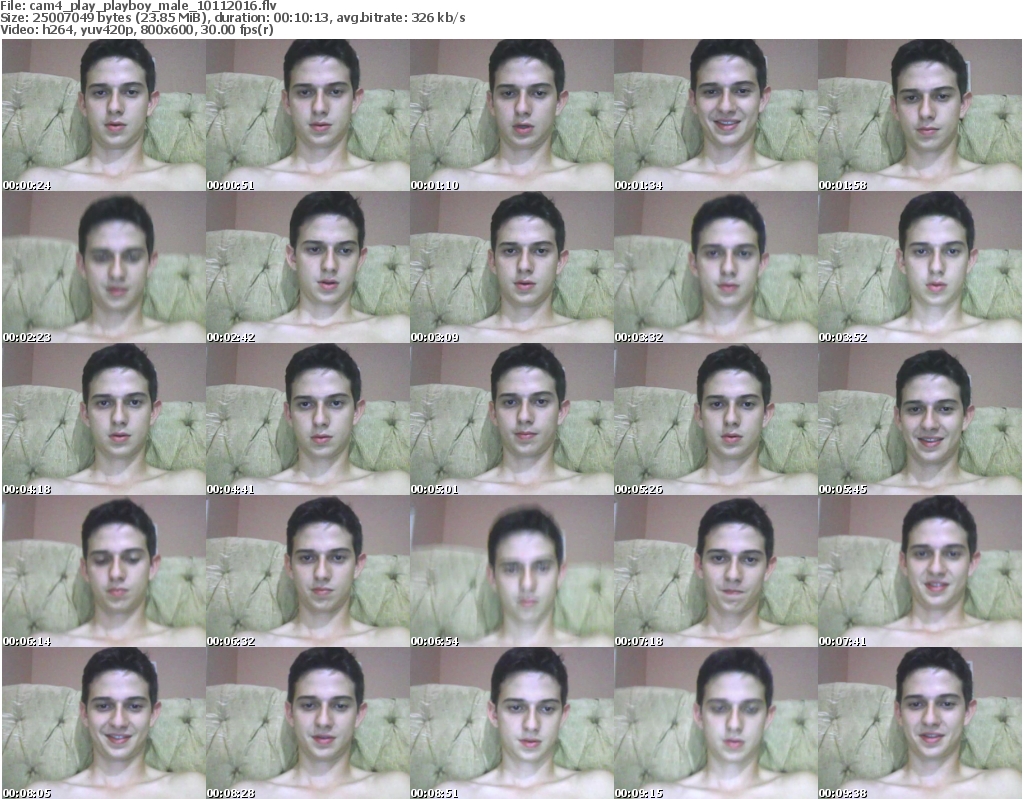Click the frame with timestamp 00:04:18

tap(104, 419)
